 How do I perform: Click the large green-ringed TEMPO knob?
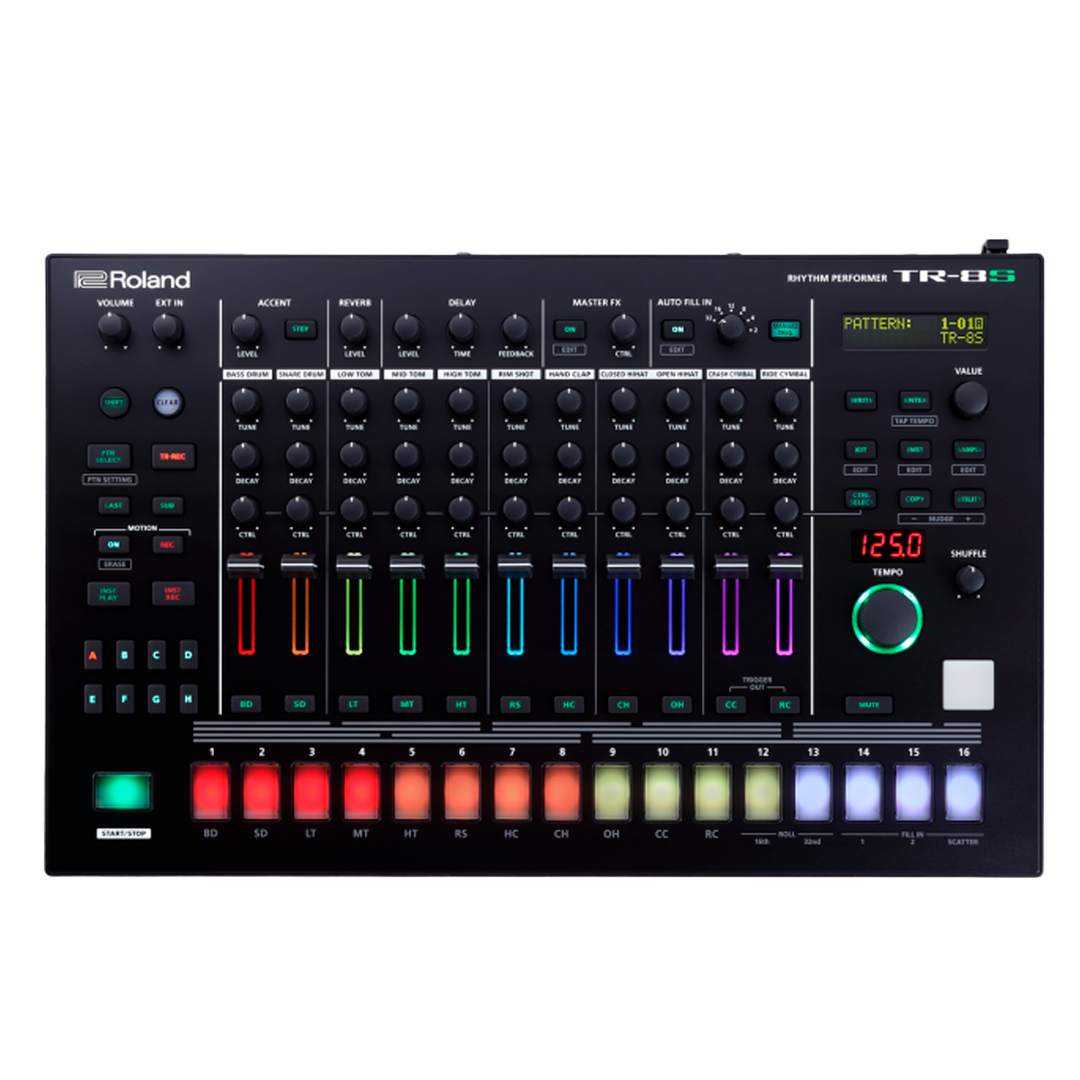[887, 618]
